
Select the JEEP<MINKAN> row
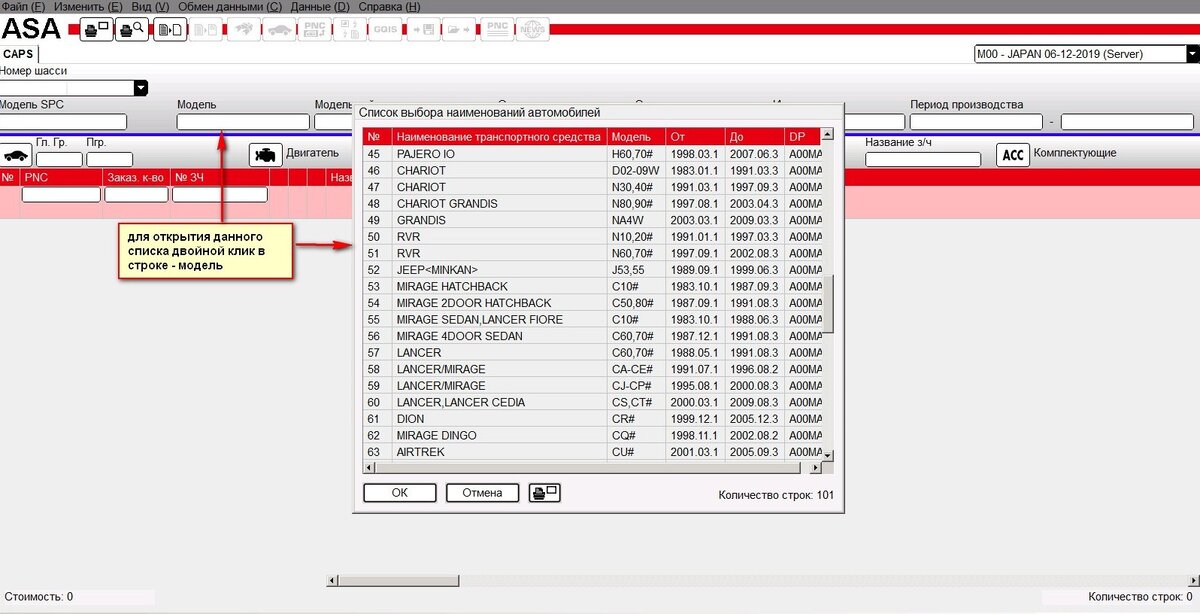click(x=592, y=270)
